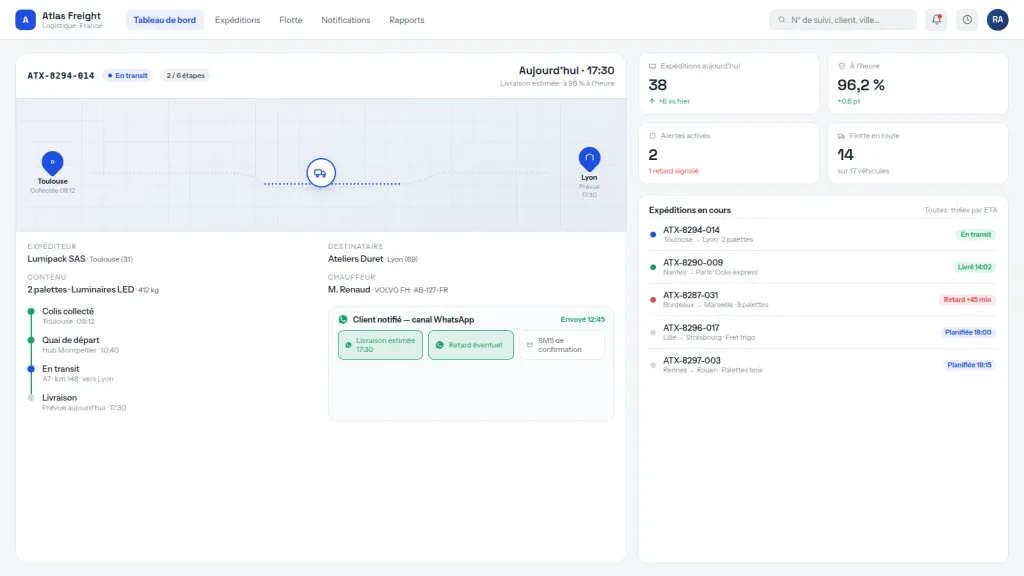Click the Lyon destination map pin
1024x576 pixels.
tap(589, 159)
